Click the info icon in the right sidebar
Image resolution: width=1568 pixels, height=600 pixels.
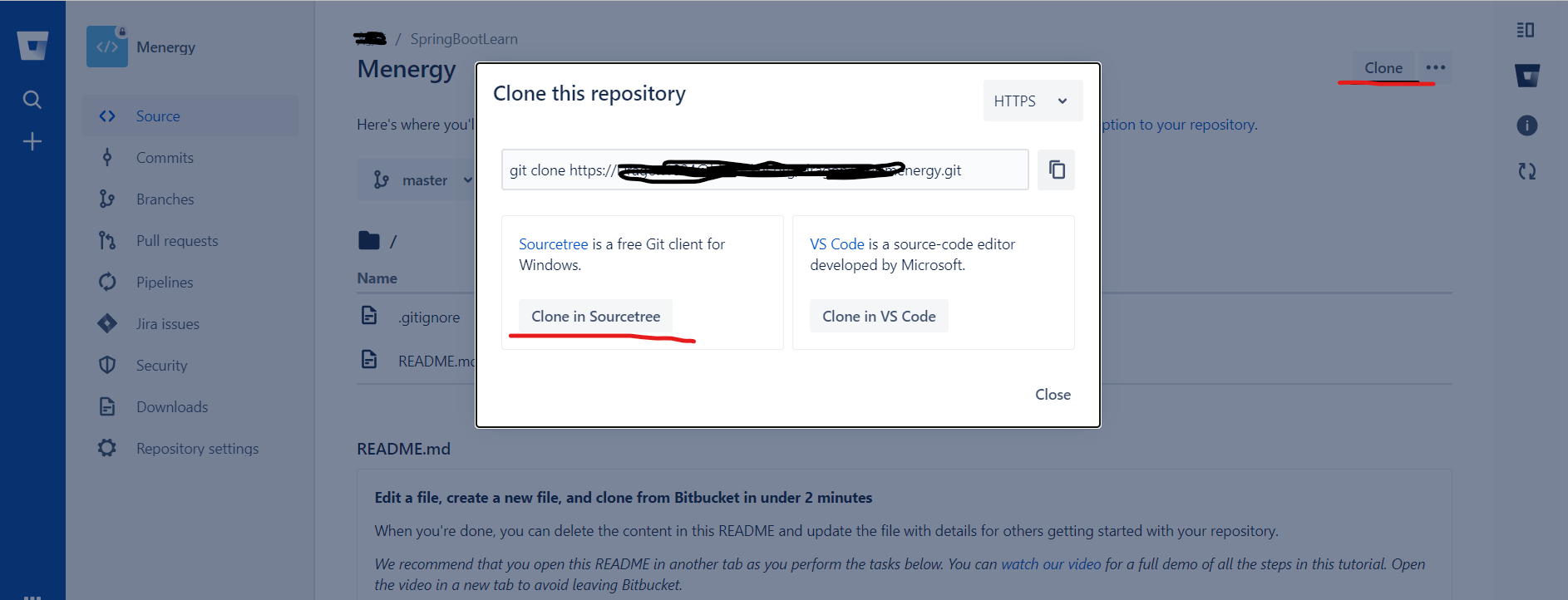point(1527,125)
